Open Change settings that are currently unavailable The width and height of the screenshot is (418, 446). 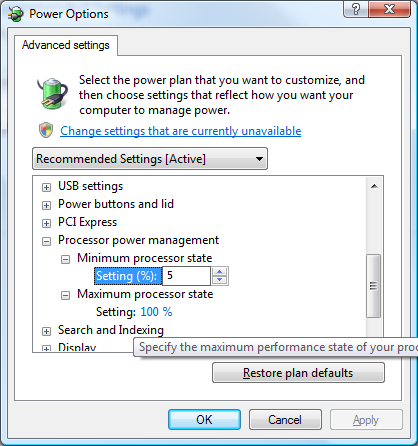(181, 131)
